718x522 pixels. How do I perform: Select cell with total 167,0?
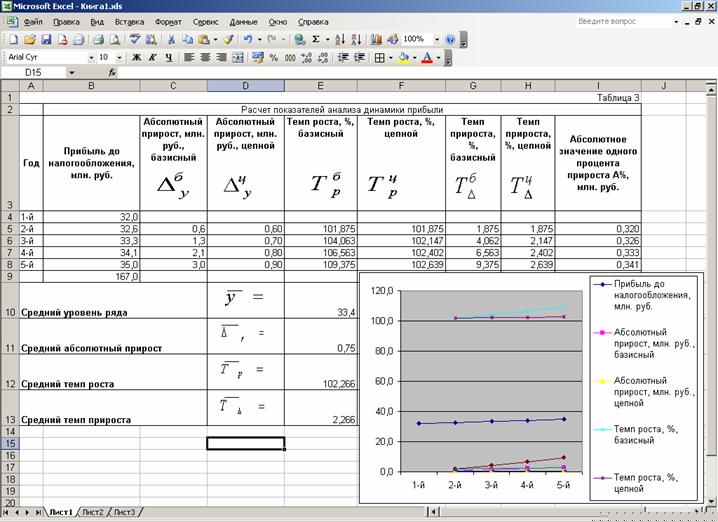coord(92,276)
